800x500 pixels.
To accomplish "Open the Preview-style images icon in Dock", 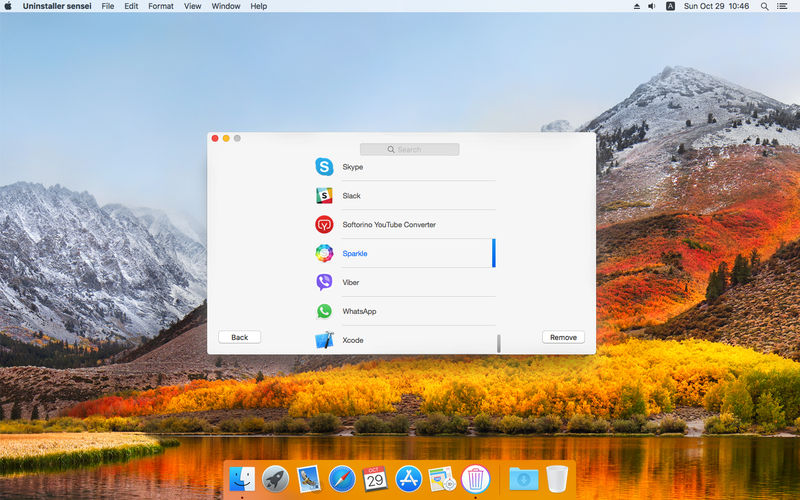I will 442,479.
